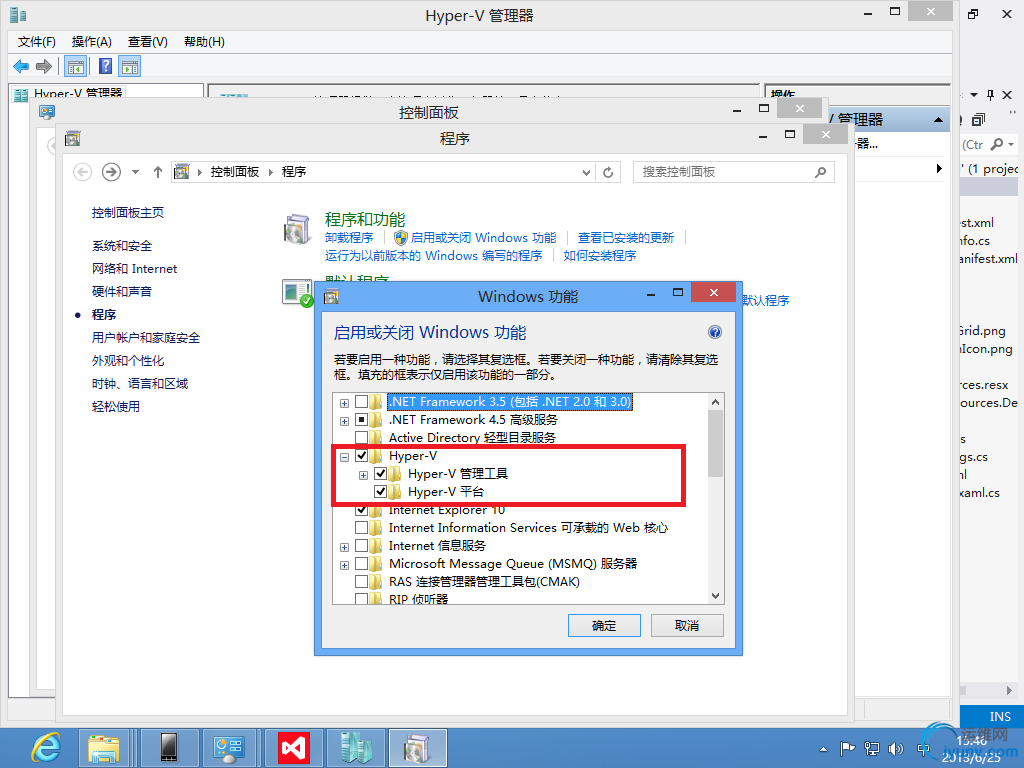Show hidden tray icons arrow
The image size is (1024, 768).
tap(824, 748)
